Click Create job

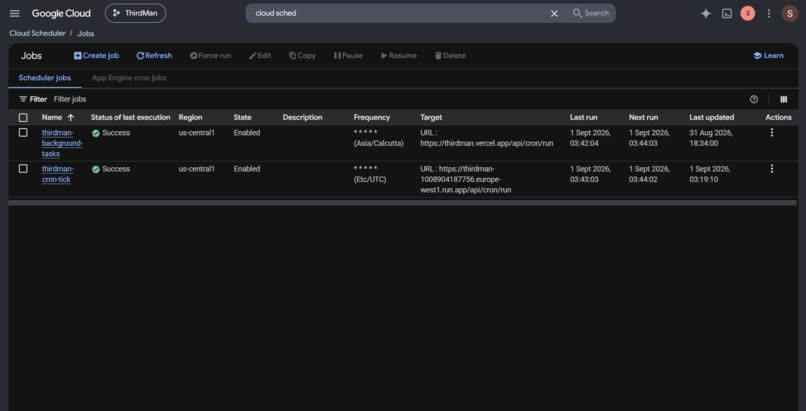coord(96,55)
